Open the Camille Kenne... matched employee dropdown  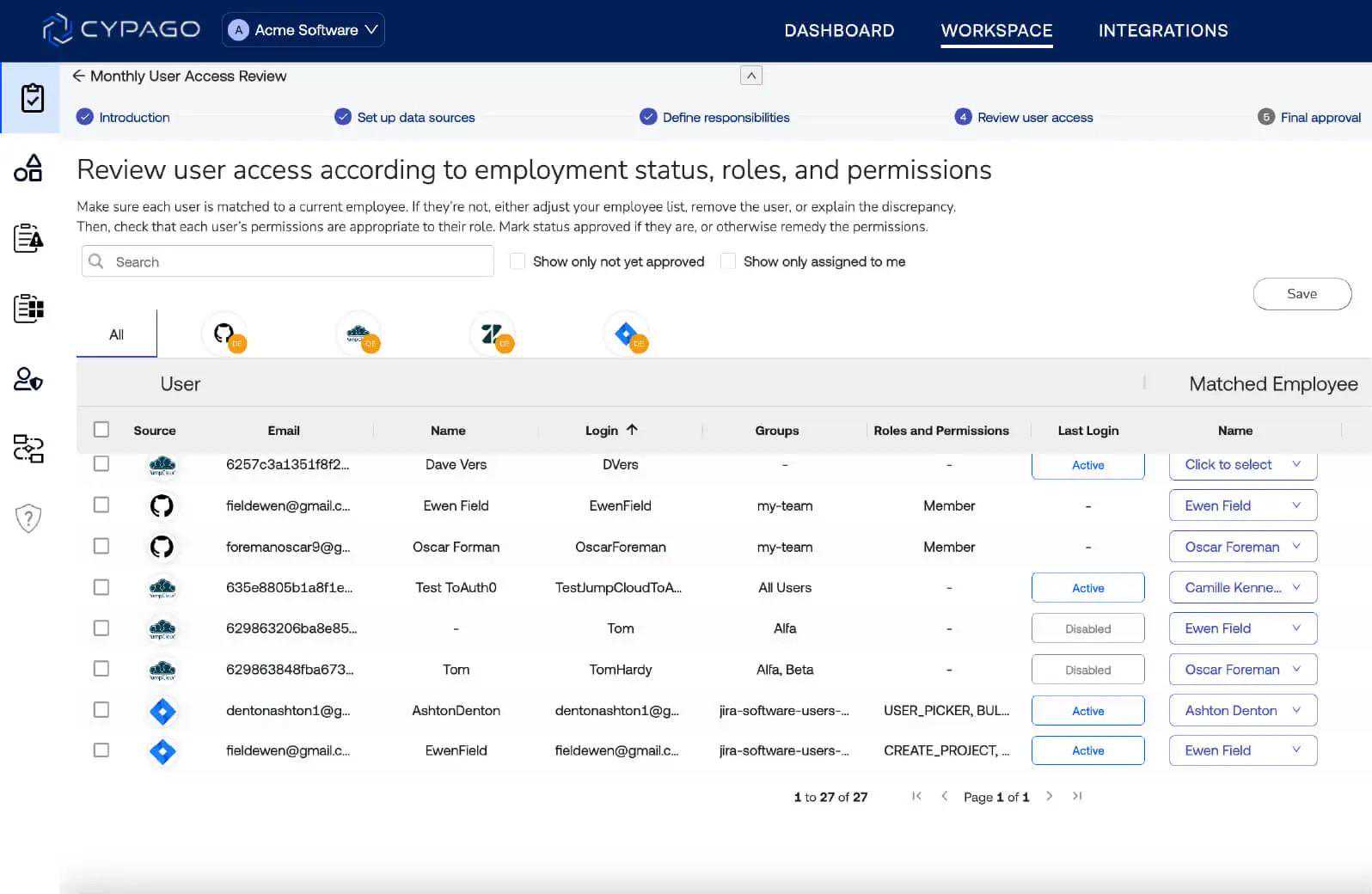(1242, 588)
